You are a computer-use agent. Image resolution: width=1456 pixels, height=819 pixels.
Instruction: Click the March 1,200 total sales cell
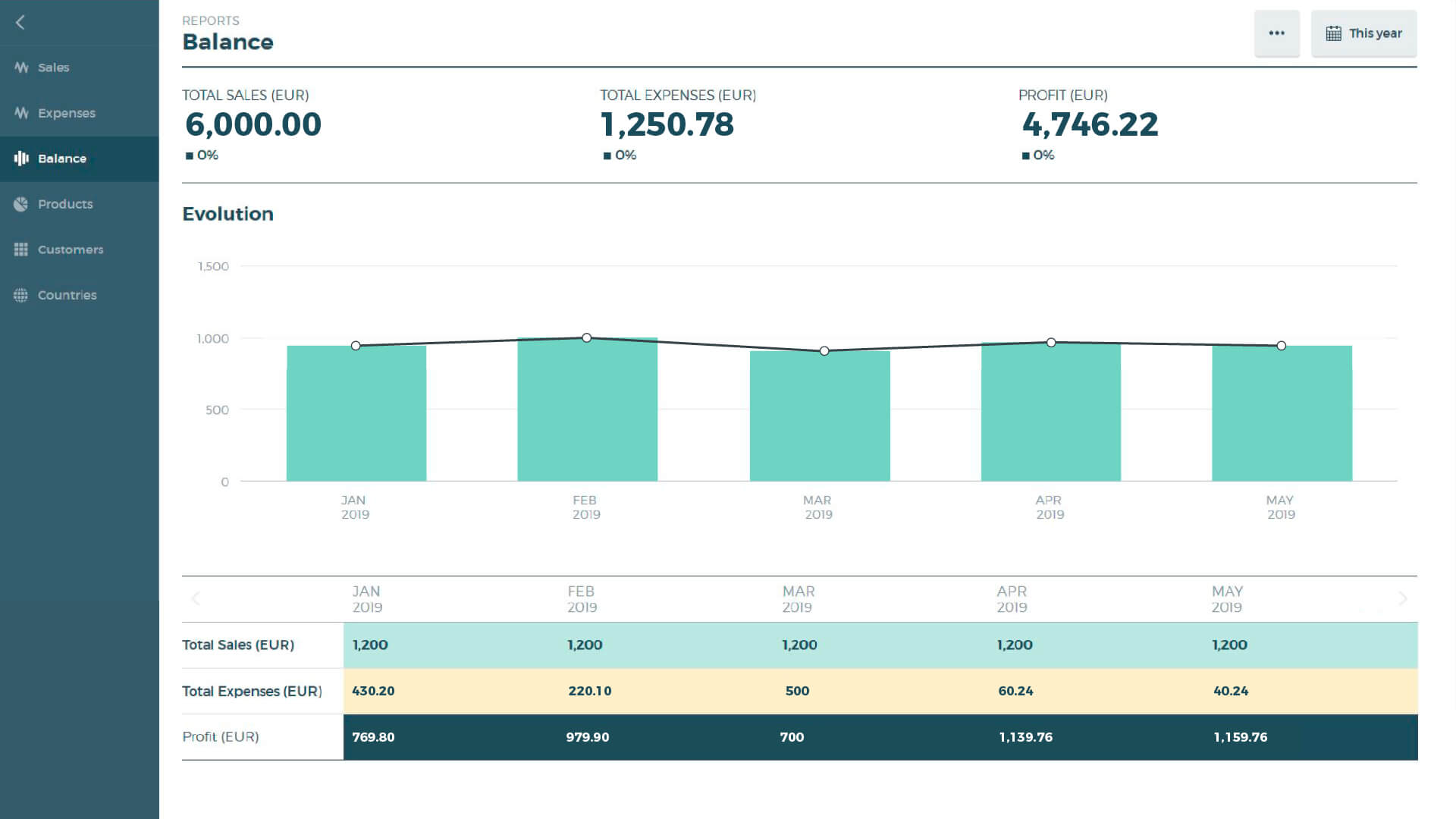800,645
